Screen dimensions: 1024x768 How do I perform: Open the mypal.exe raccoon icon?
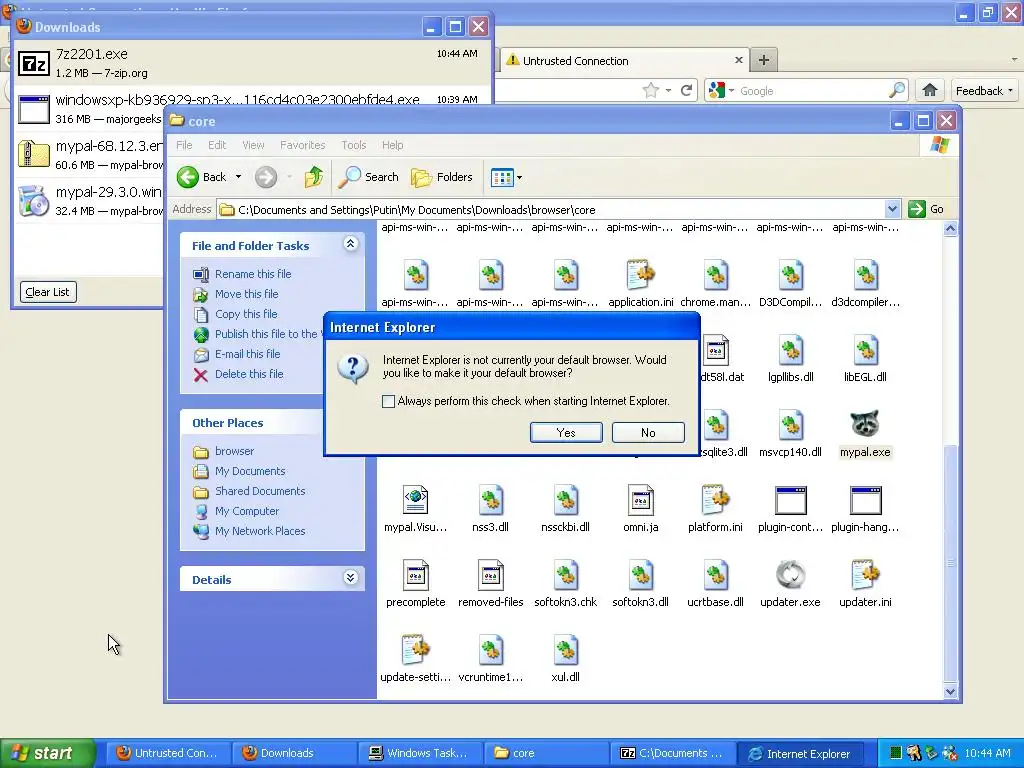865,425
